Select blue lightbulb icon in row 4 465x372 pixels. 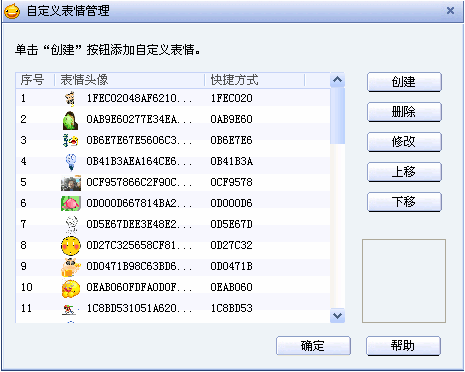point(71,162)
